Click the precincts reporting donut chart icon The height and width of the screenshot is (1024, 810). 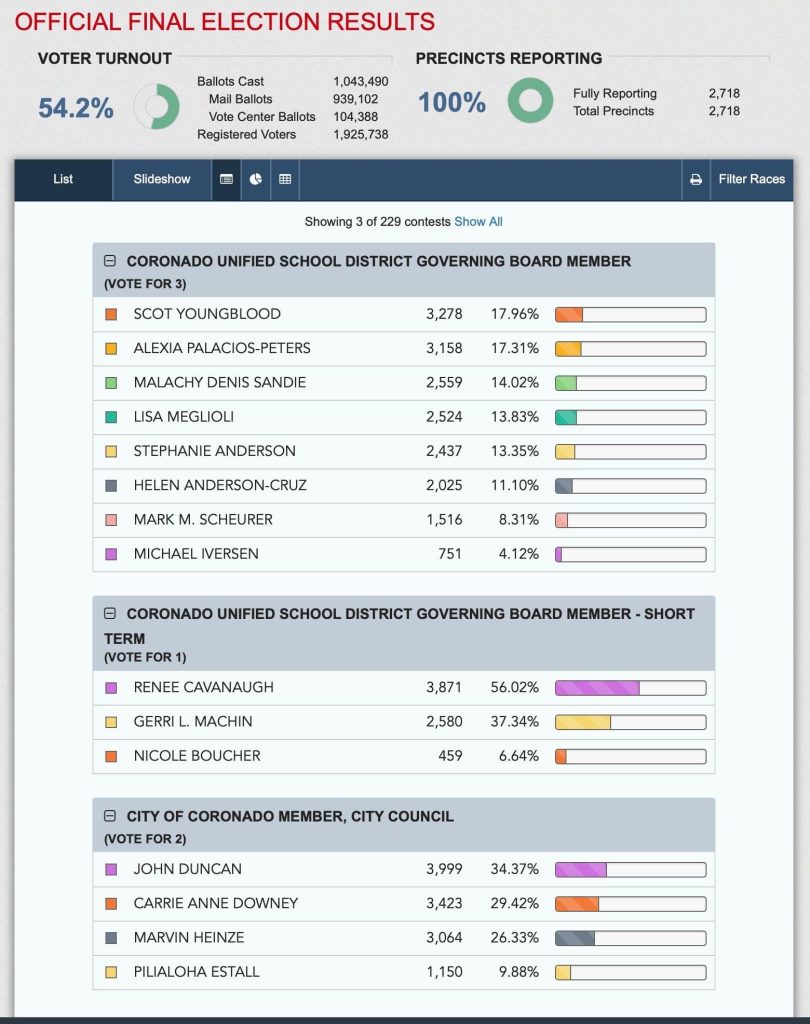click(530, 101)
